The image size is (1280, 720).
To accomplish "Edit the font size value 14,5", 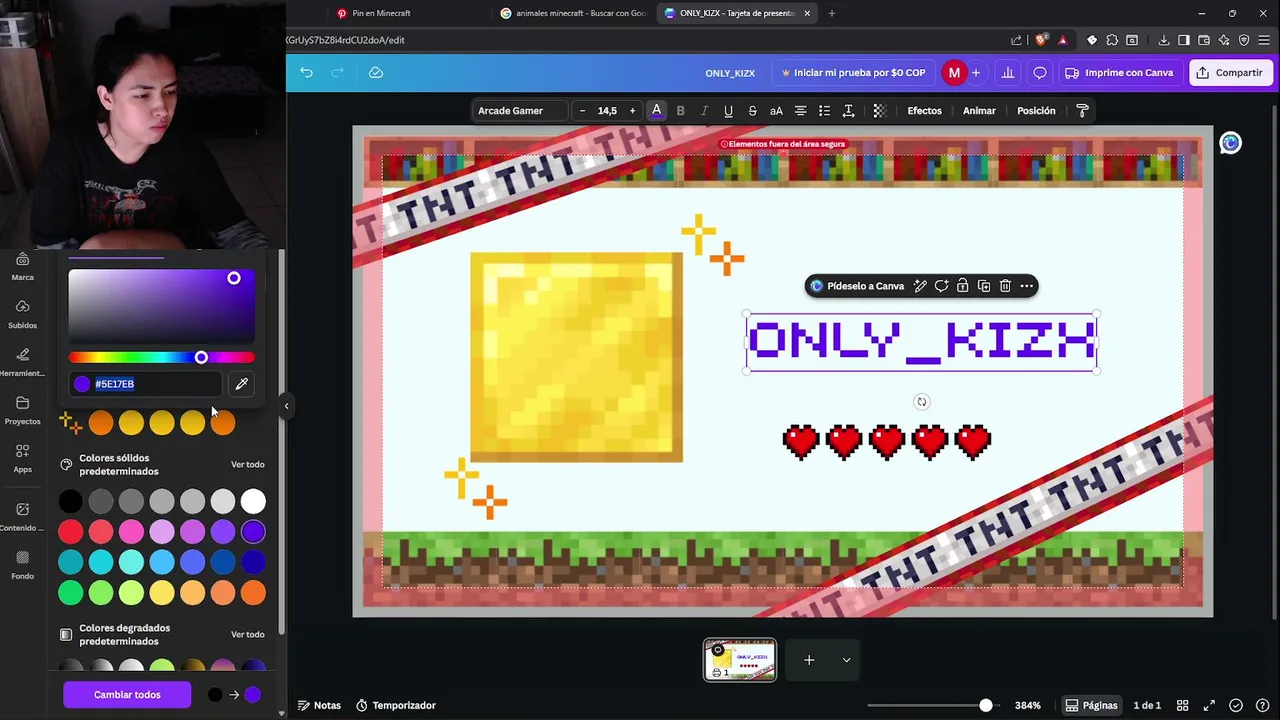I will pos(607,111).
